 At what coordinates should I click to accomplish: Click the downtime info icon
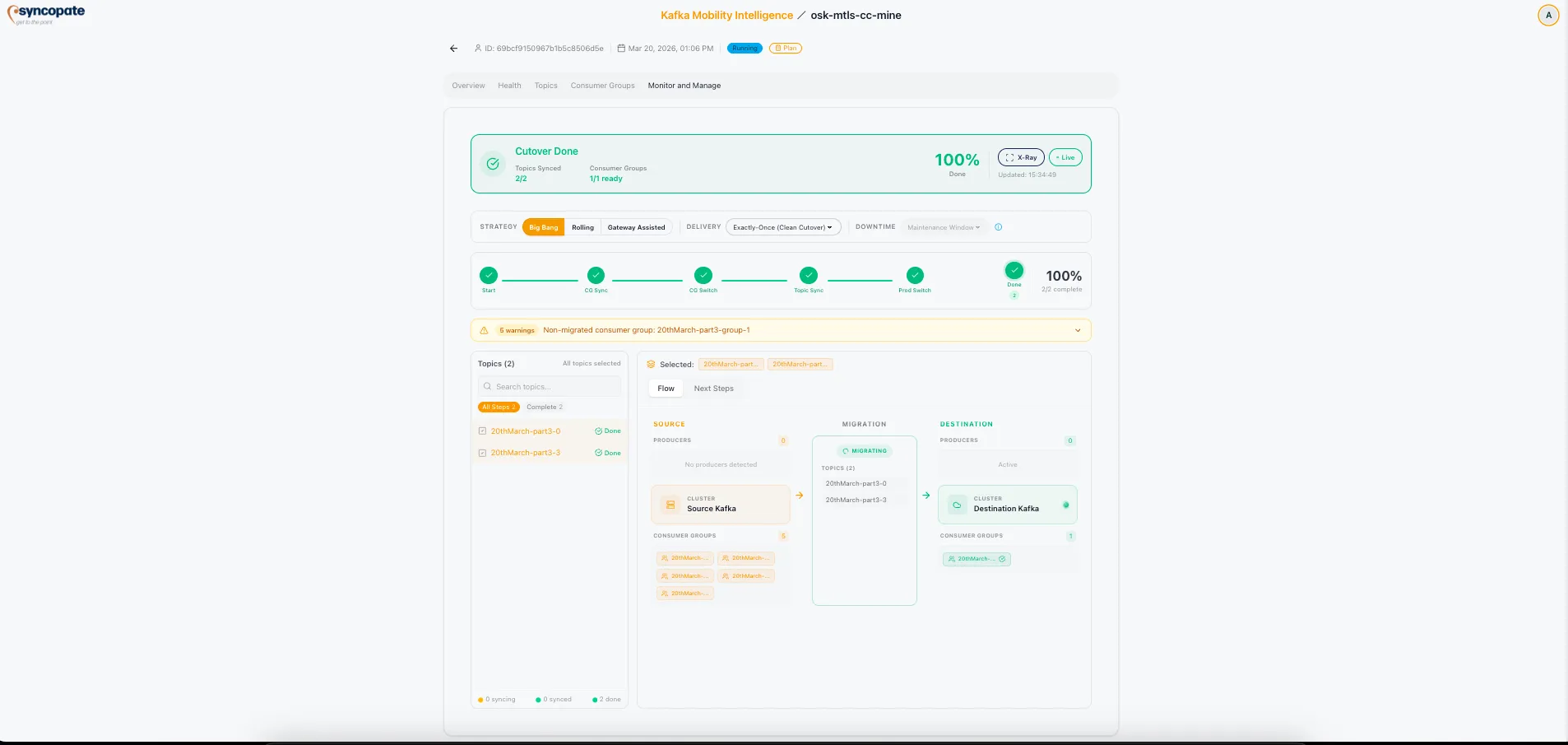(x=998, y=227)
